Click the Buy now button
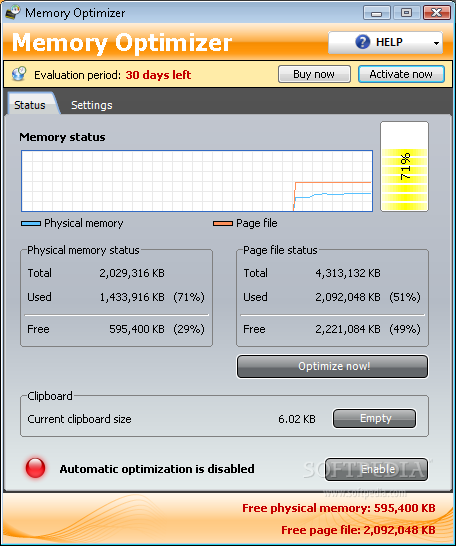Image resolution: width=456 pixels, height=546 pixels. [x=314, y=74]
